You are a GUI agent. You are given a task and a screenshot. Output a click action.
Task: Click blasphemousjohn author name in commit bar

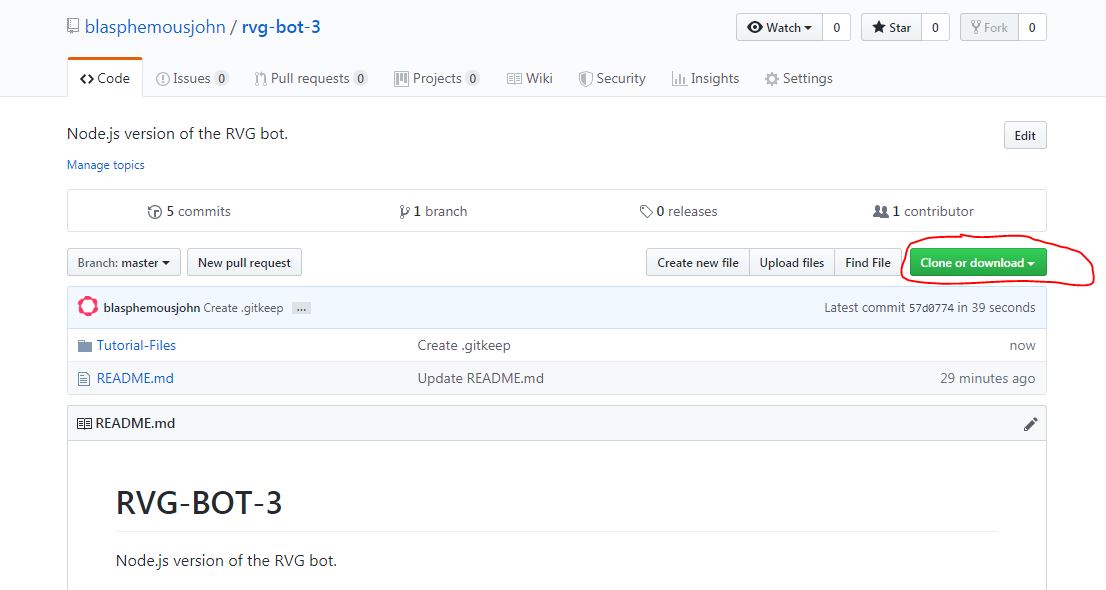coord(152,308)
